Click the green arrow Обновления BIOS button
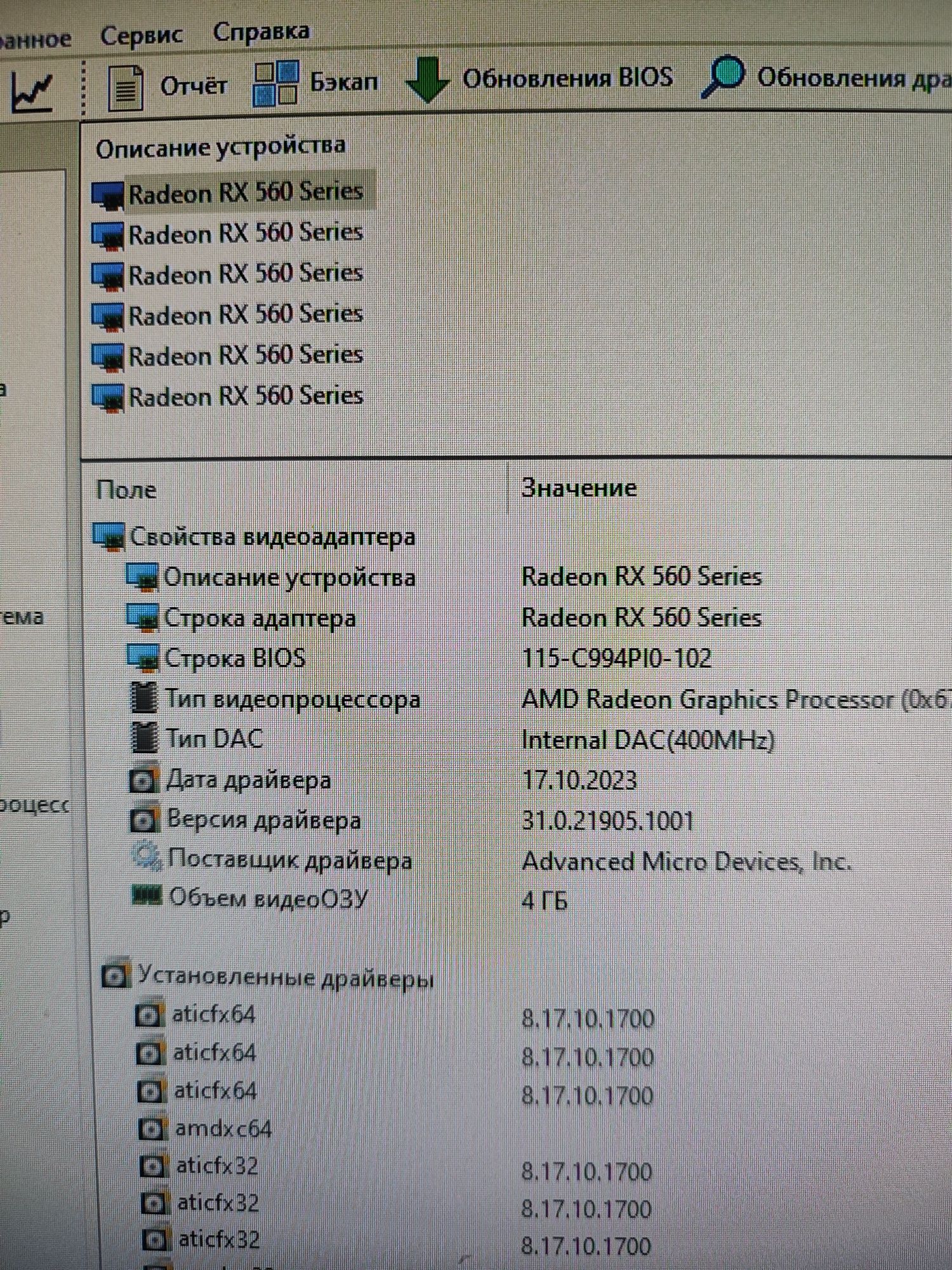Screen dimensions: 952x1270 tap(539, 79)
